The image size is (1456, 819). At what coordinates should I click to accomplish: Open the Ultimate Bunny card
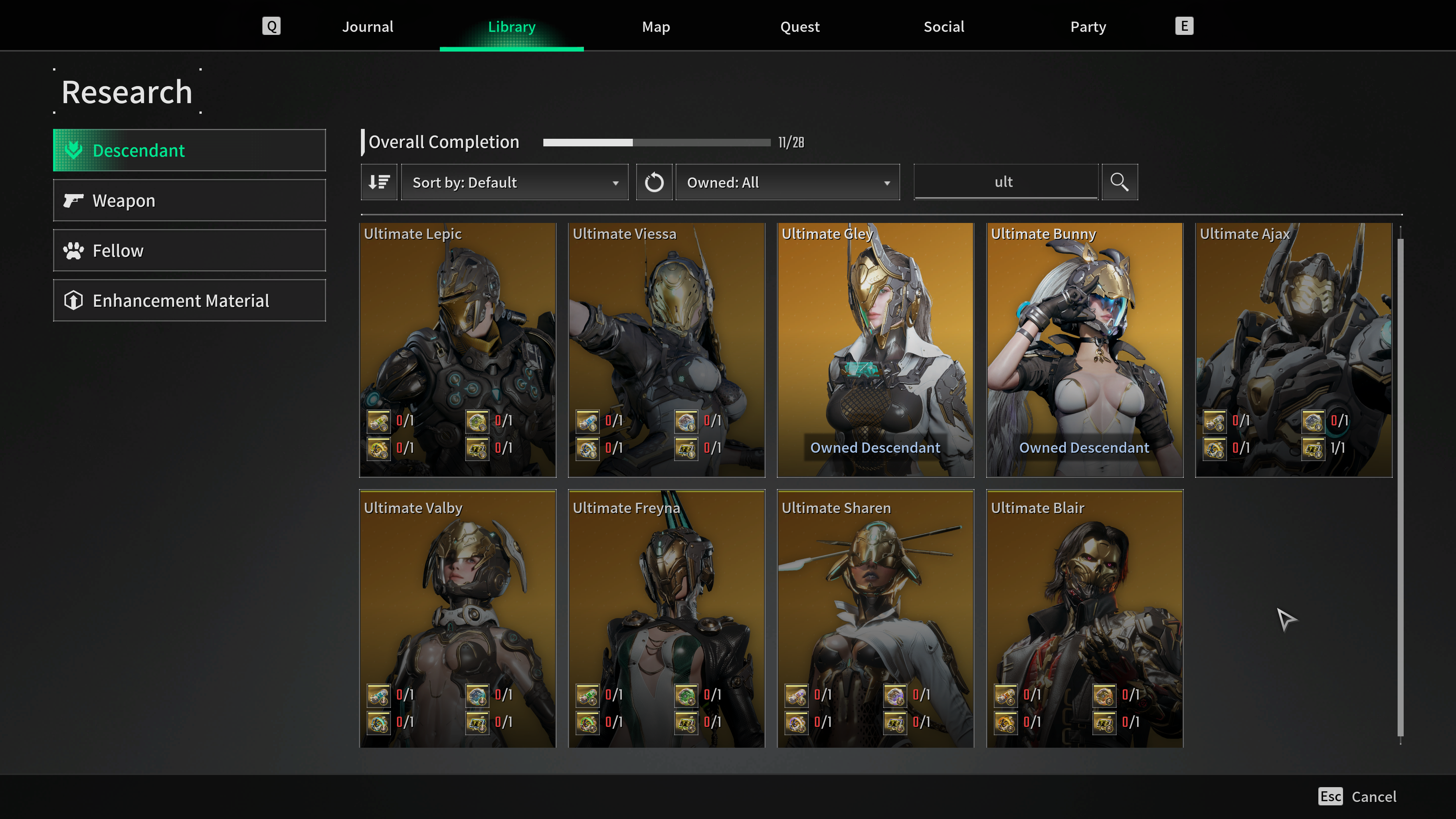(1085, 350)
